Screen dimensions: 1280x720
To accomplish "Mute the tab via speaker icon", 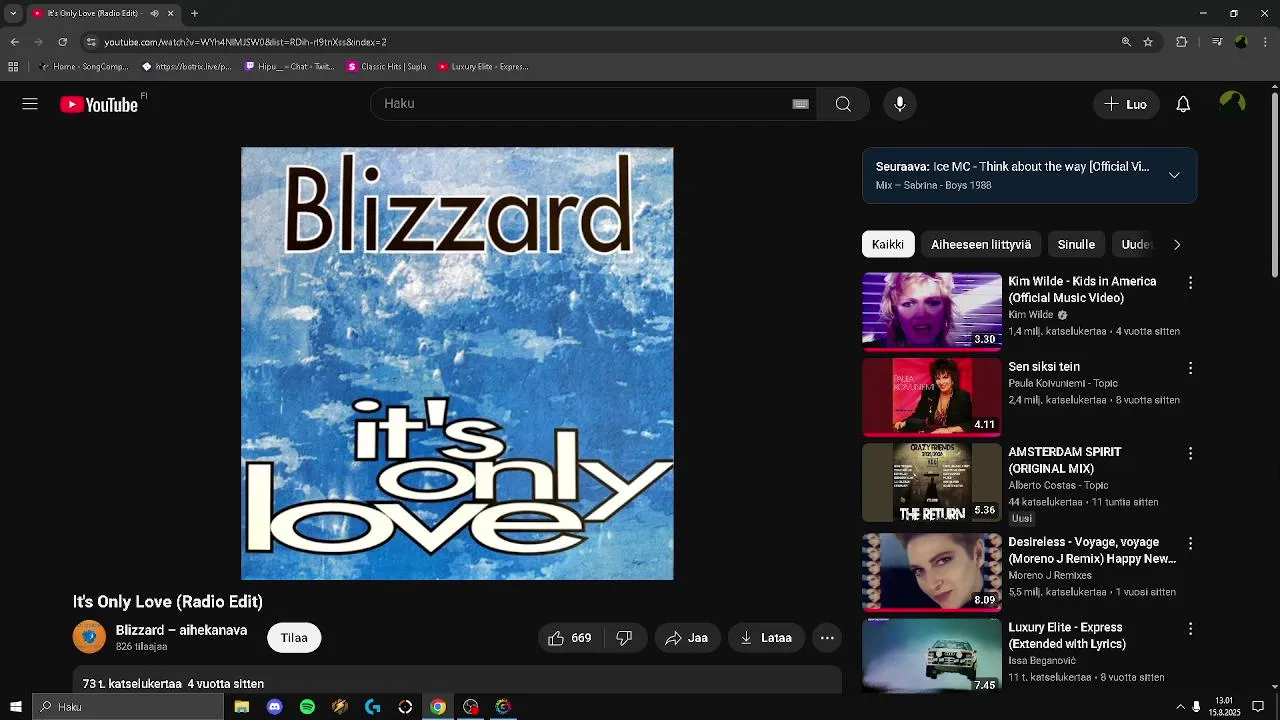I will [x=154, y=14].
